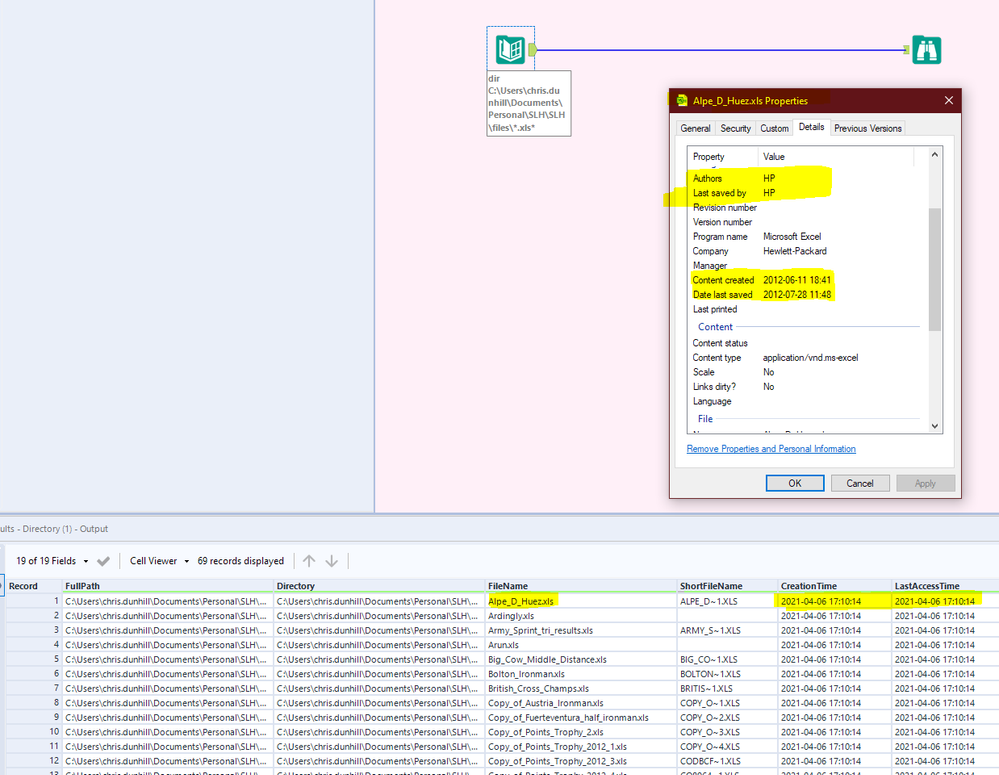Select the Details tab

(811, 127)
